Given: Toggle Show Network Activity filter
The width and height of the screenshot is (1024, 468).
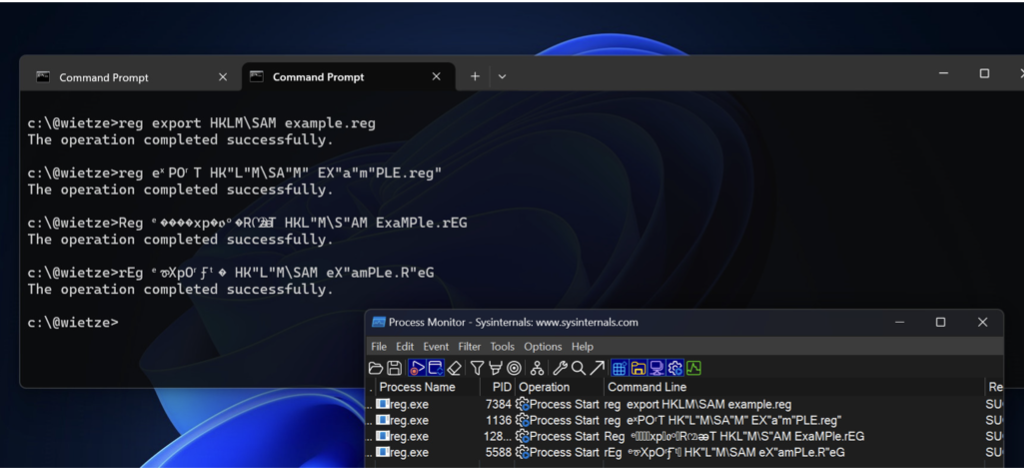Looking at the screenshot, I should 656,368.
